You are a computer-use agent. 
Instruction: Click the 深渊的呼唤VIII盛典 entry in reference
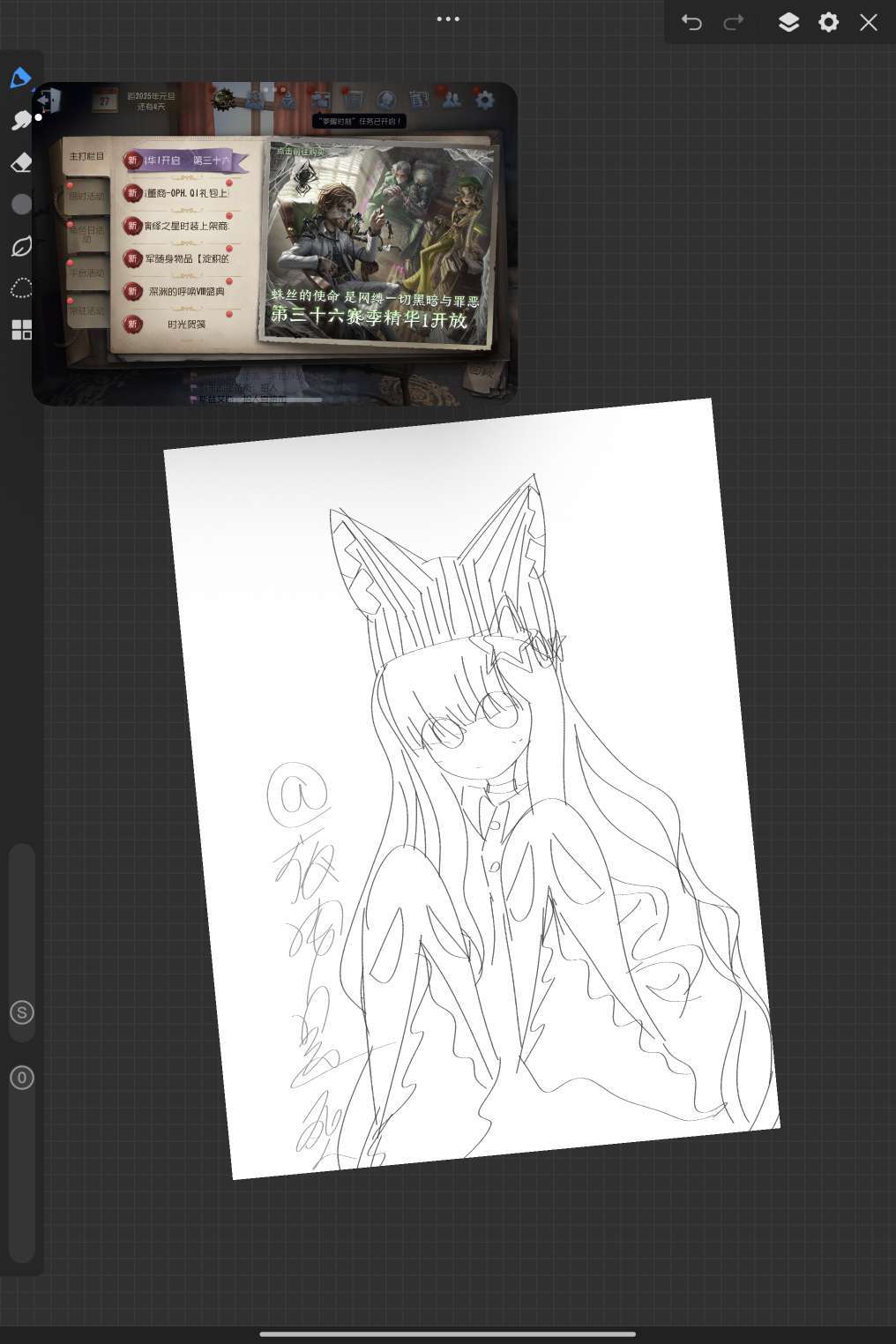186,292
